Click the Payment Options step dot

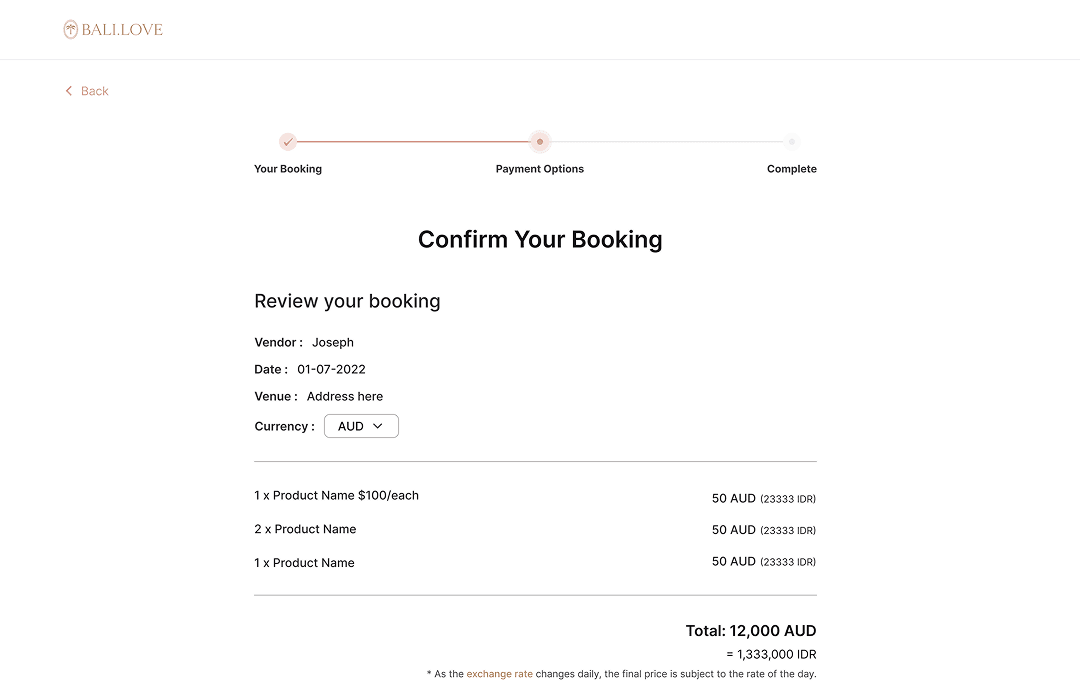[540, 142]
